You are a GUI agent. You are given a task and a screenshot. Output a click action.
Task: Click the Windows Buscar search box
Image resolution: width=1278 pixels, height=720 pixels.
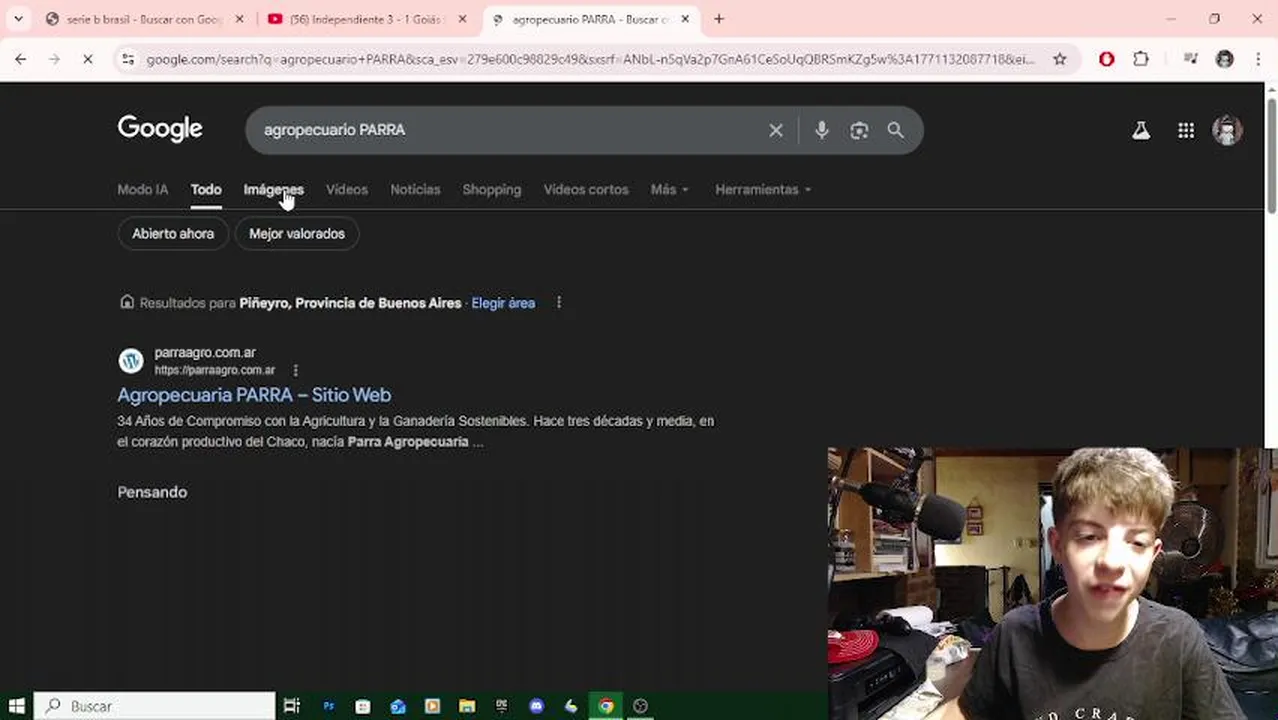(155, 706)
